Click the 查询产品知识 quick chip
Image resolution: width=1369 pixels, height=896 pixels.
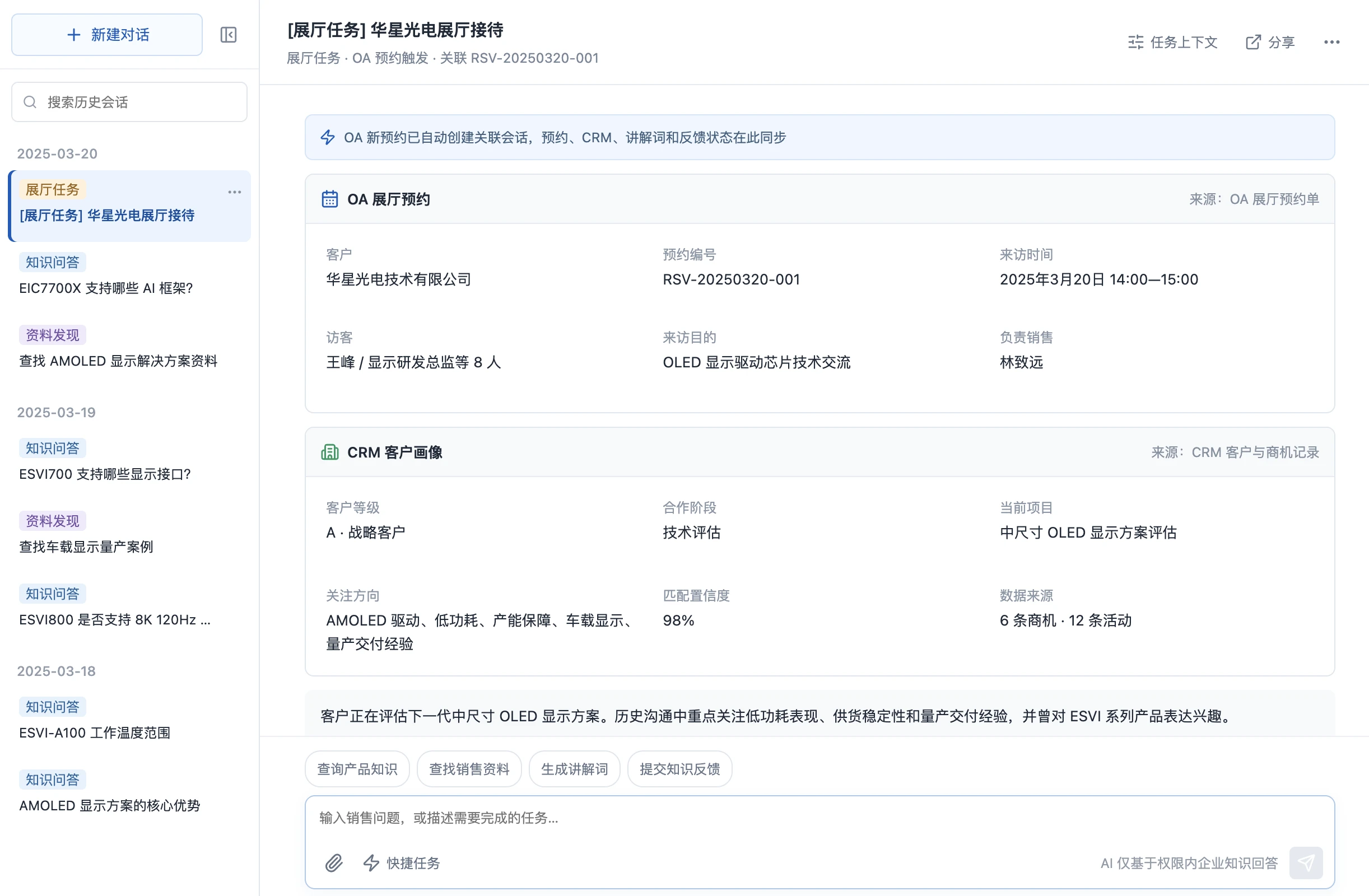357,769
